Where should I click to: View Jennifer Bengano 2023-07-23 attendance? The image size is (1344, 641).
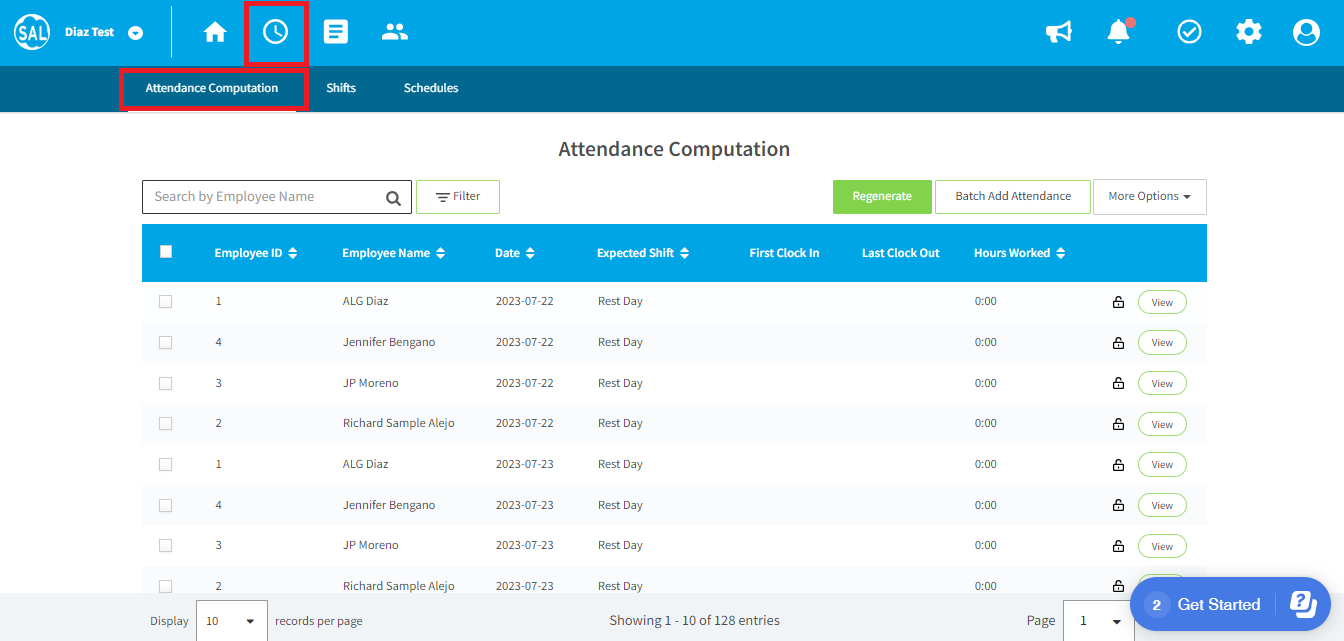[1162, 505]
